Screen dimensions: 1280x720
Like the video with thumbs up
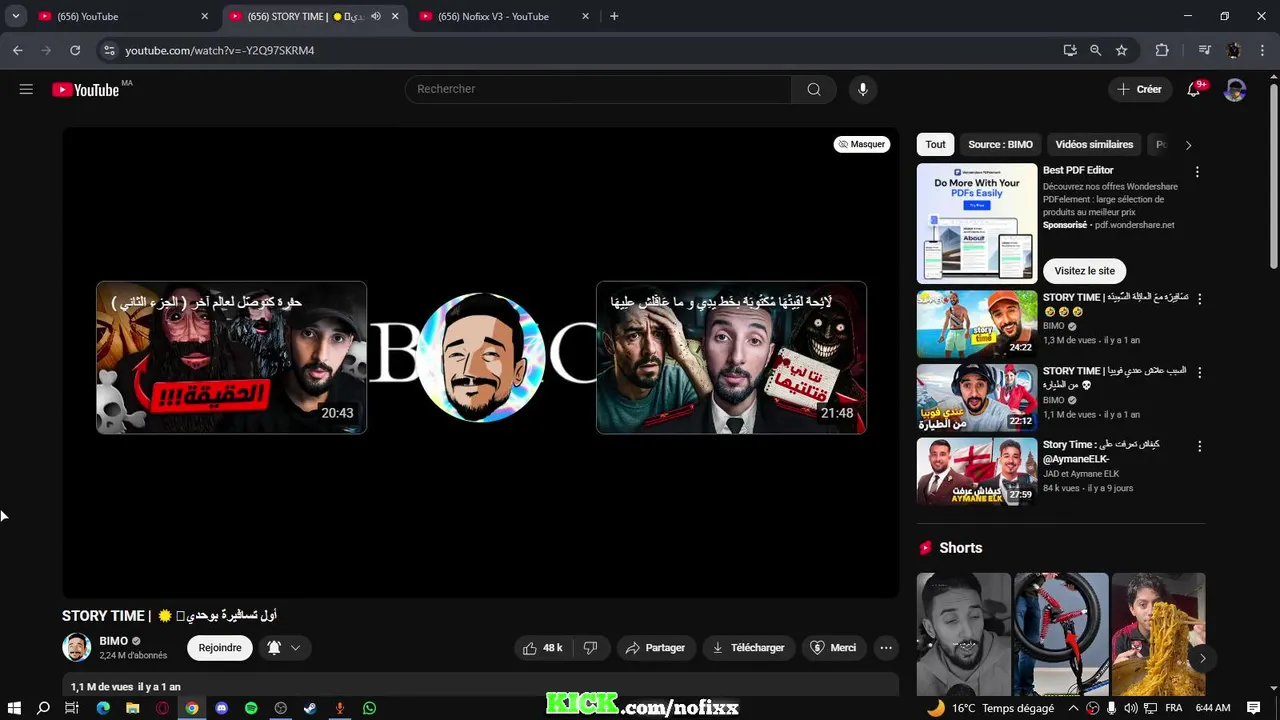tap(543, 648)
